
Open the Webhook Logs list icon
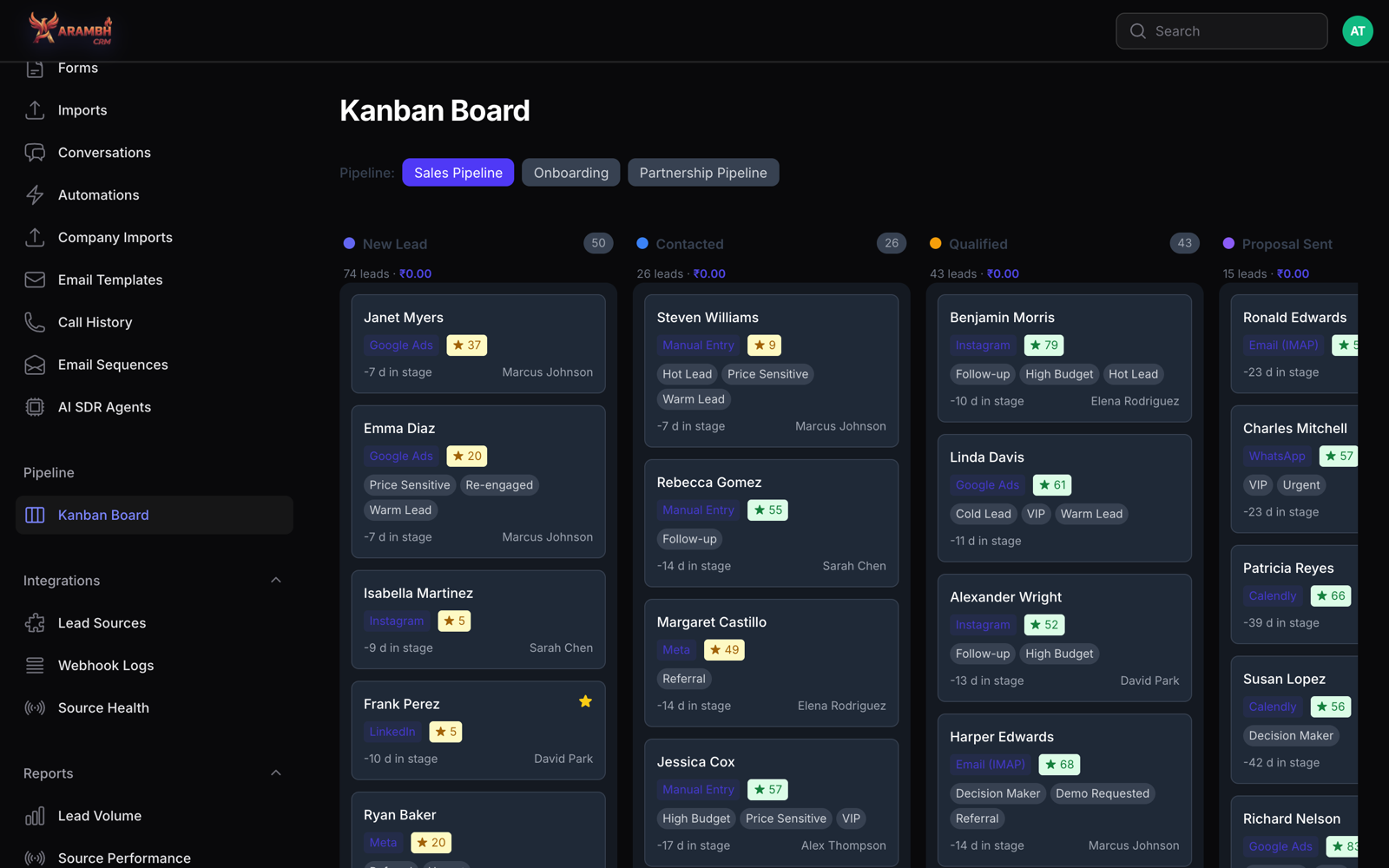click(35, 666)
